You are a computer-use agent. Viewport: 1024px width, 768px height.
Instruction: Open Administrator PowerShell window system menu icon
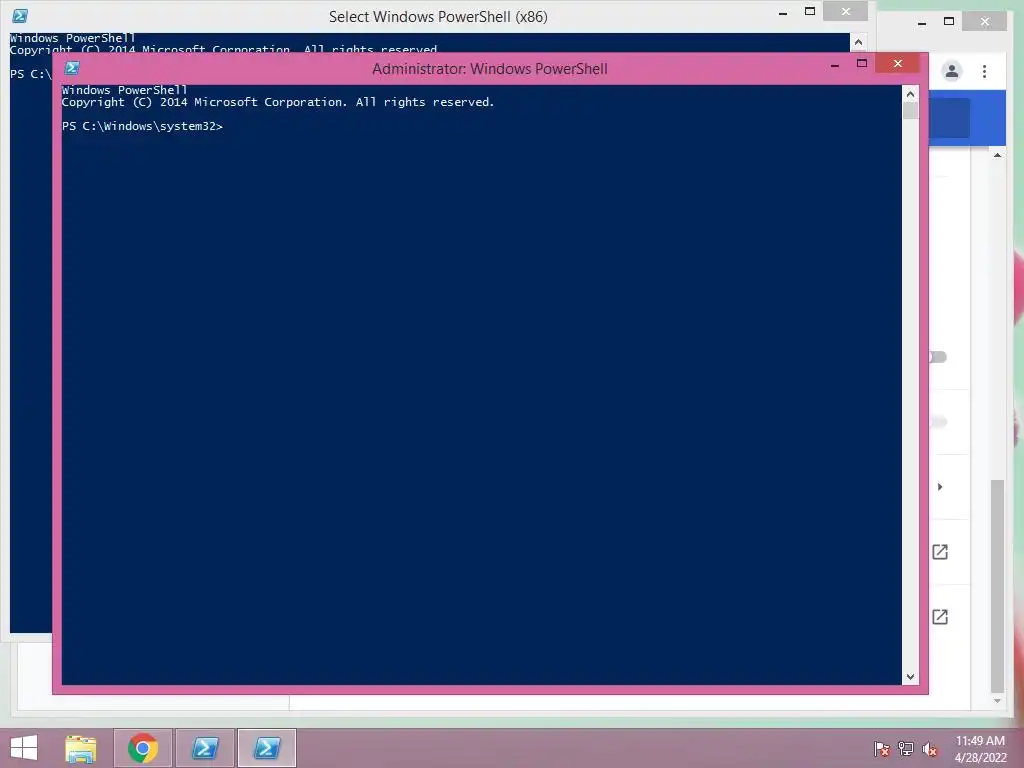[72, 68]
